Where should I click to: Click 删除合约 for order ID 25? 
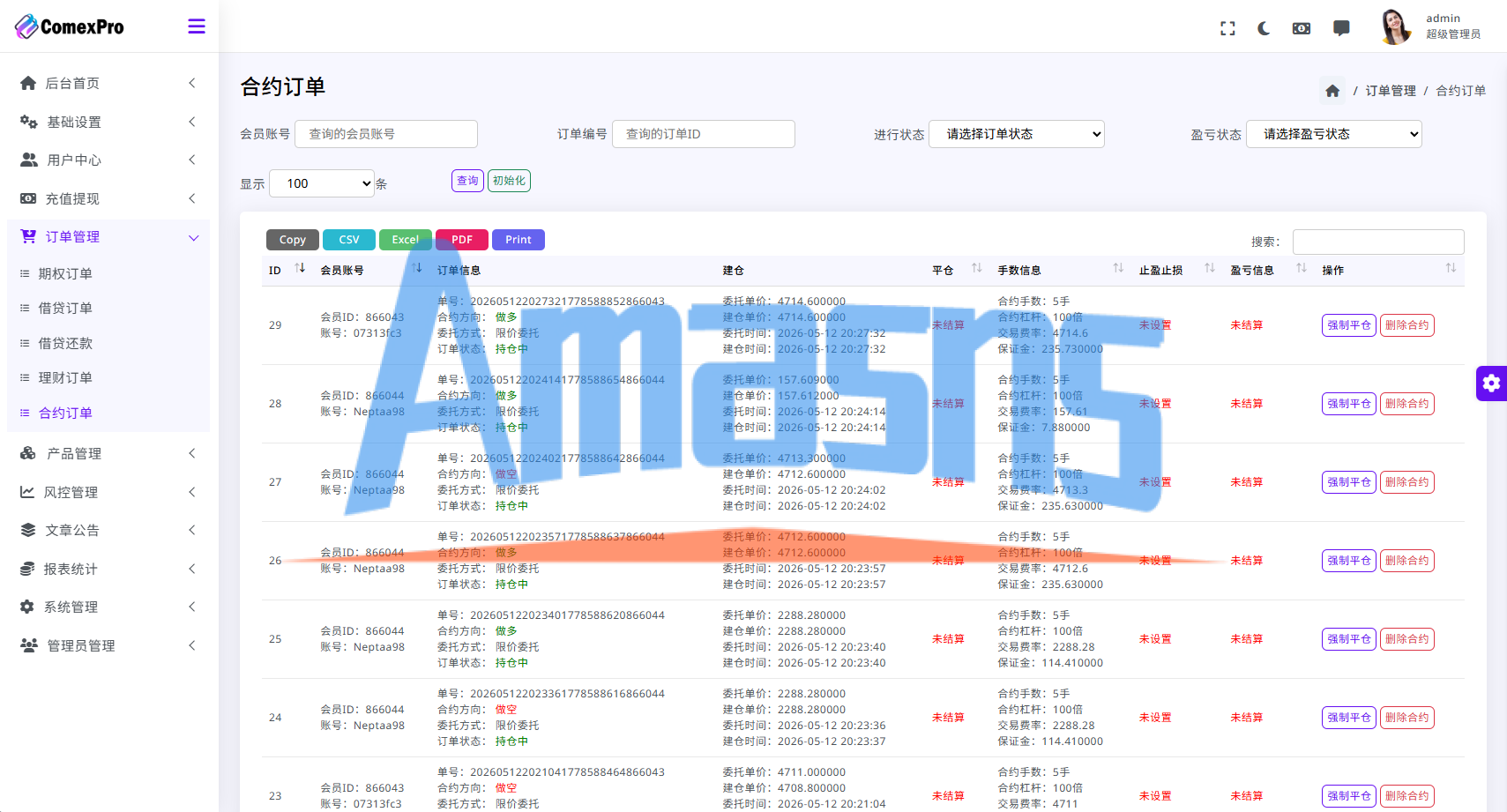1406,639
